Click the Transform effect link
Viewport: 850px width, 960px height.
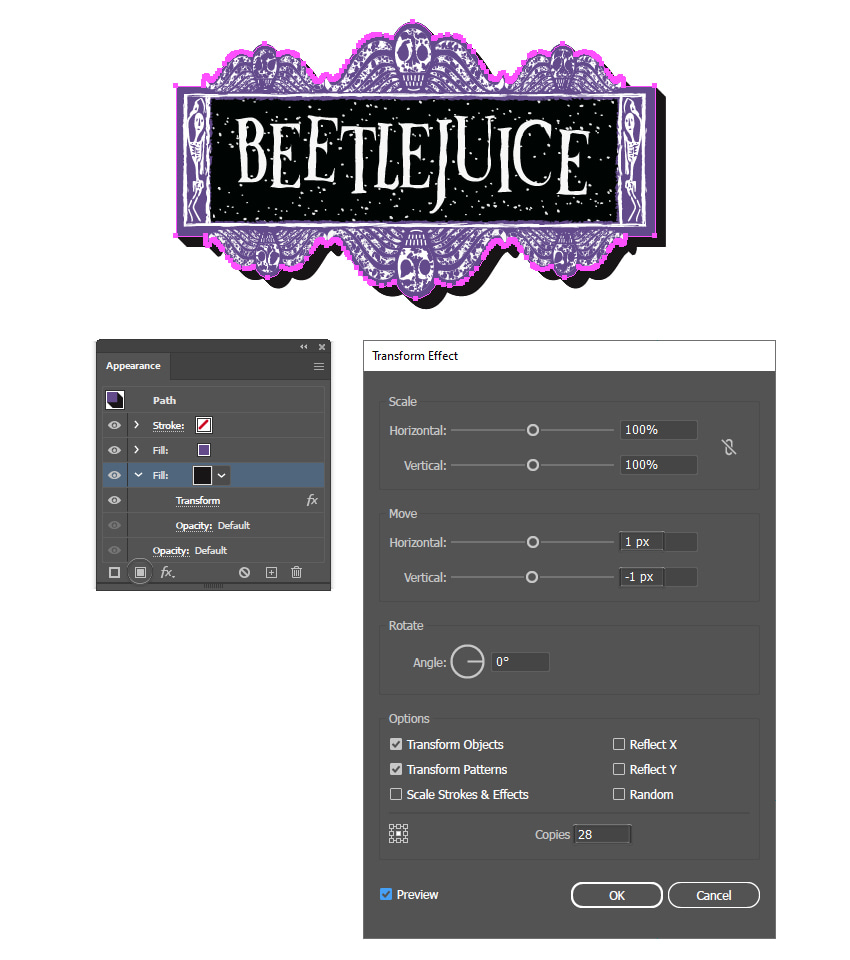[x=198, y=500]
